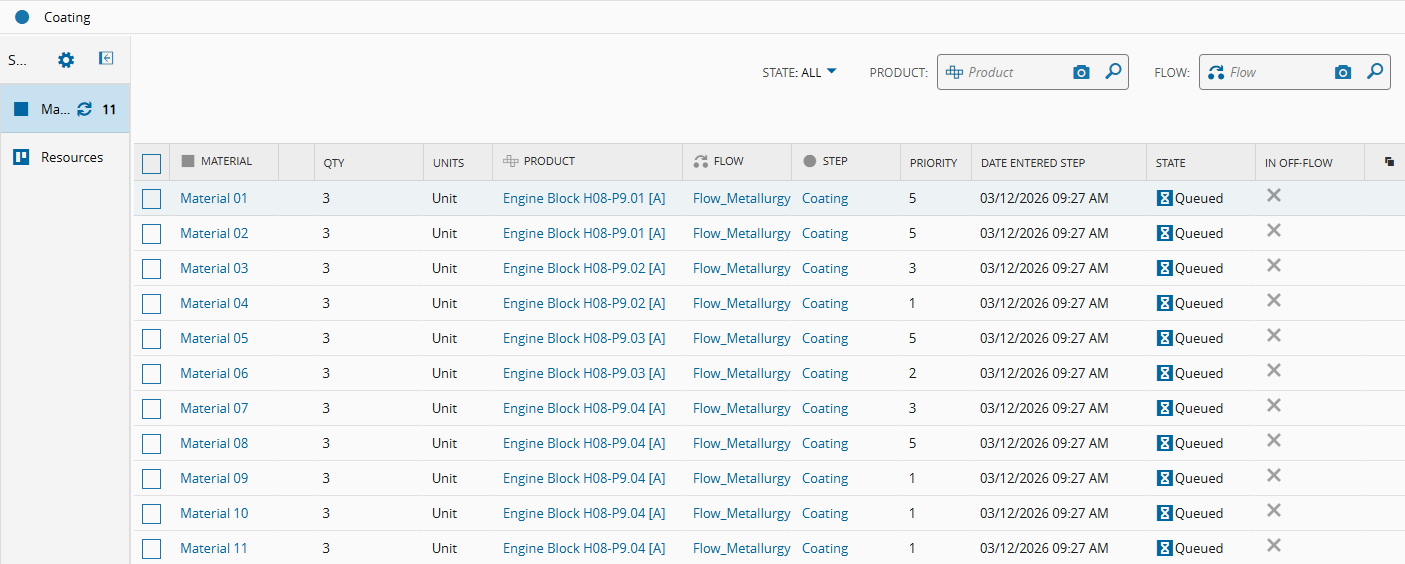Click the camera icon in Product field

[1081, 72]
